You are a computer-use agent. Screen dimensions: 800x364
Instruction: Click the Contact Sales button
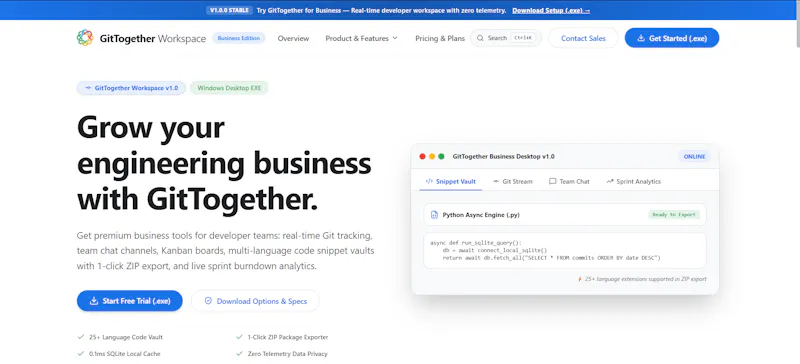point(583,38)
